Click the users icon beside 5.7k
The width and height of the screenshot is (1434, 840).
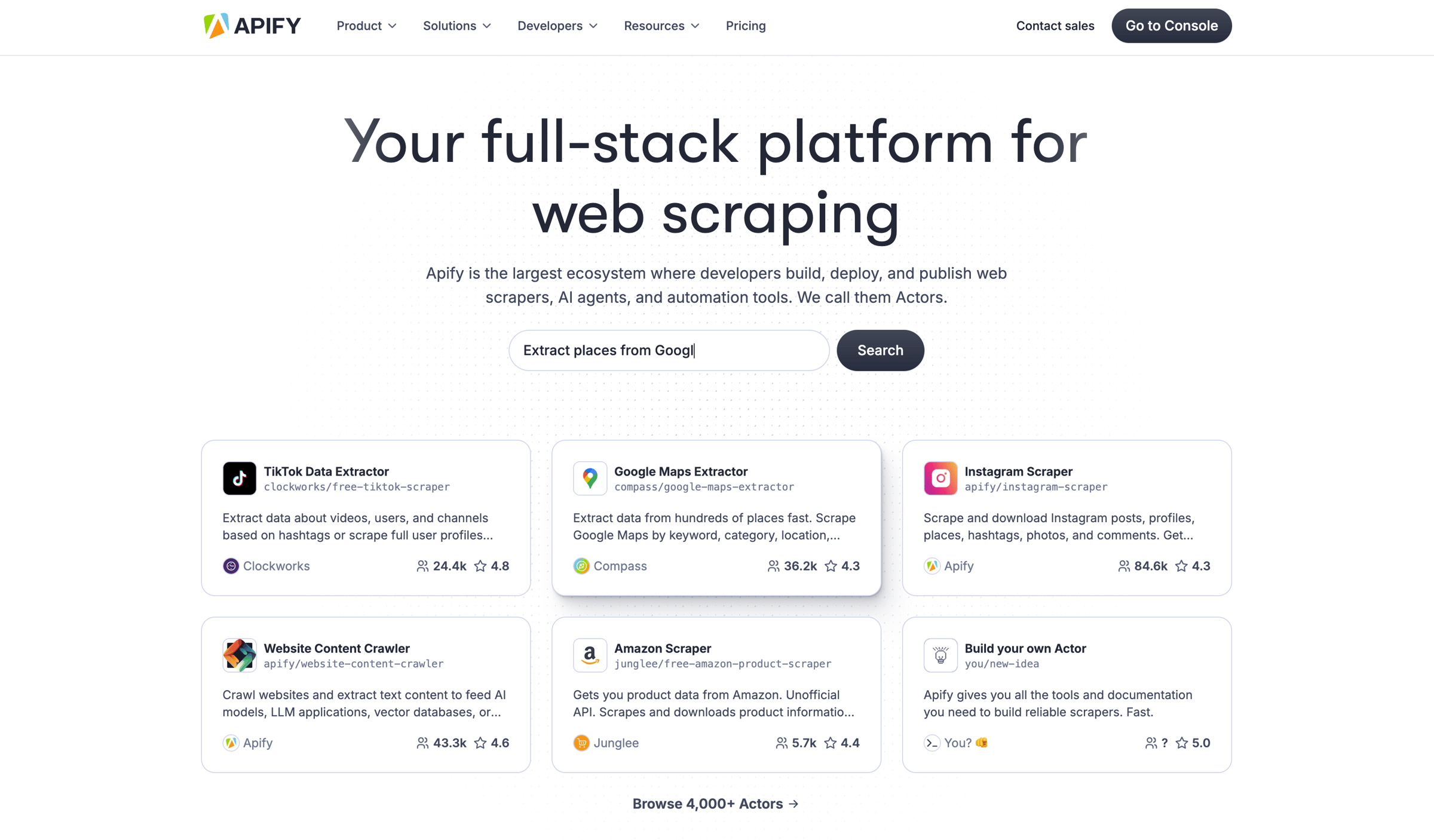point(782,743)
